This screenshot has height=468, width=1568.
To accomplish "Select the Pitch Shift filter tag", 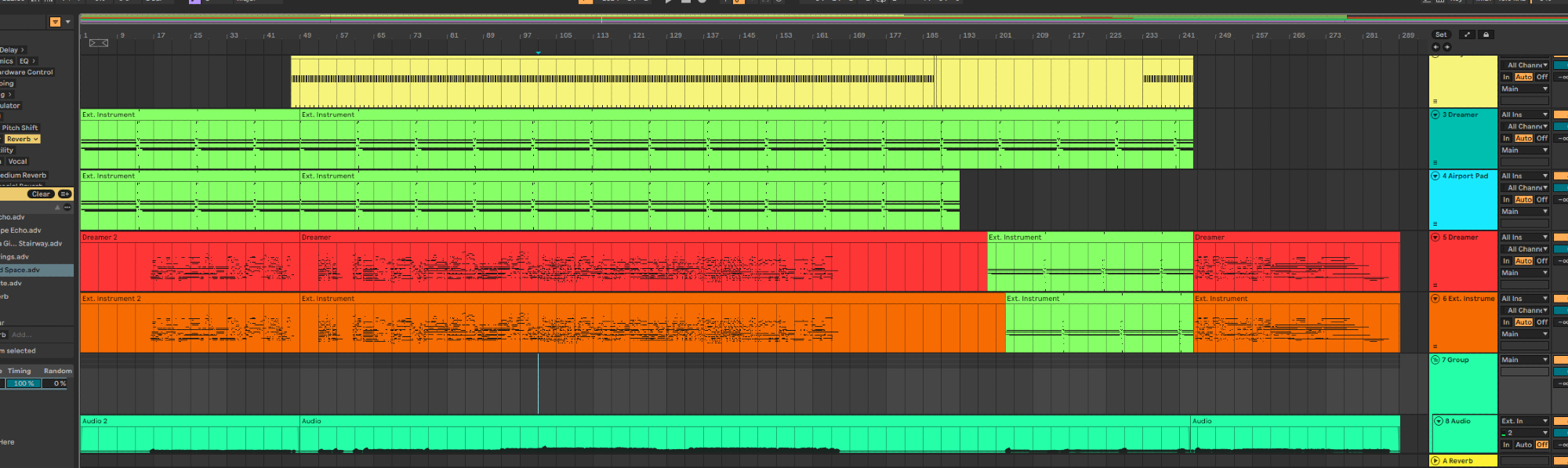I will click(x=20, y=128).
